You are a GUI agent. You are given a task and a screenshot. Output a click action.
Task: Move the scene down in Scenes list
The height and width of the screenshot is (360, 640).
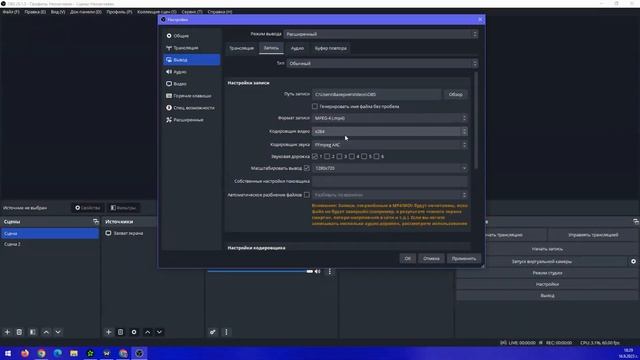click(x=58, y=332)
